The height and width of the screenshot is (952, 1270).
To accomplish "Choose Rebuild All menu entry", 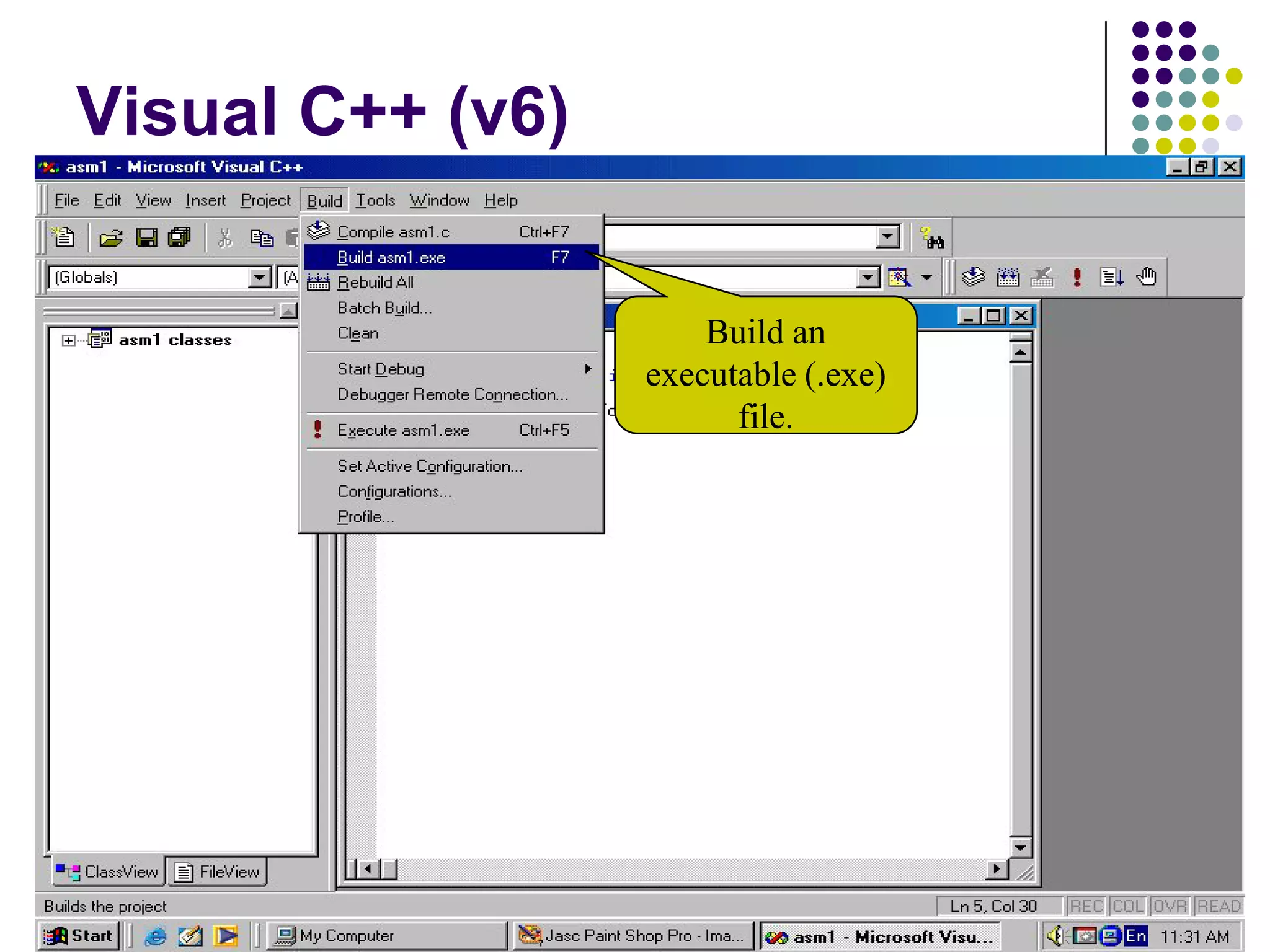I will coord(451,283).
